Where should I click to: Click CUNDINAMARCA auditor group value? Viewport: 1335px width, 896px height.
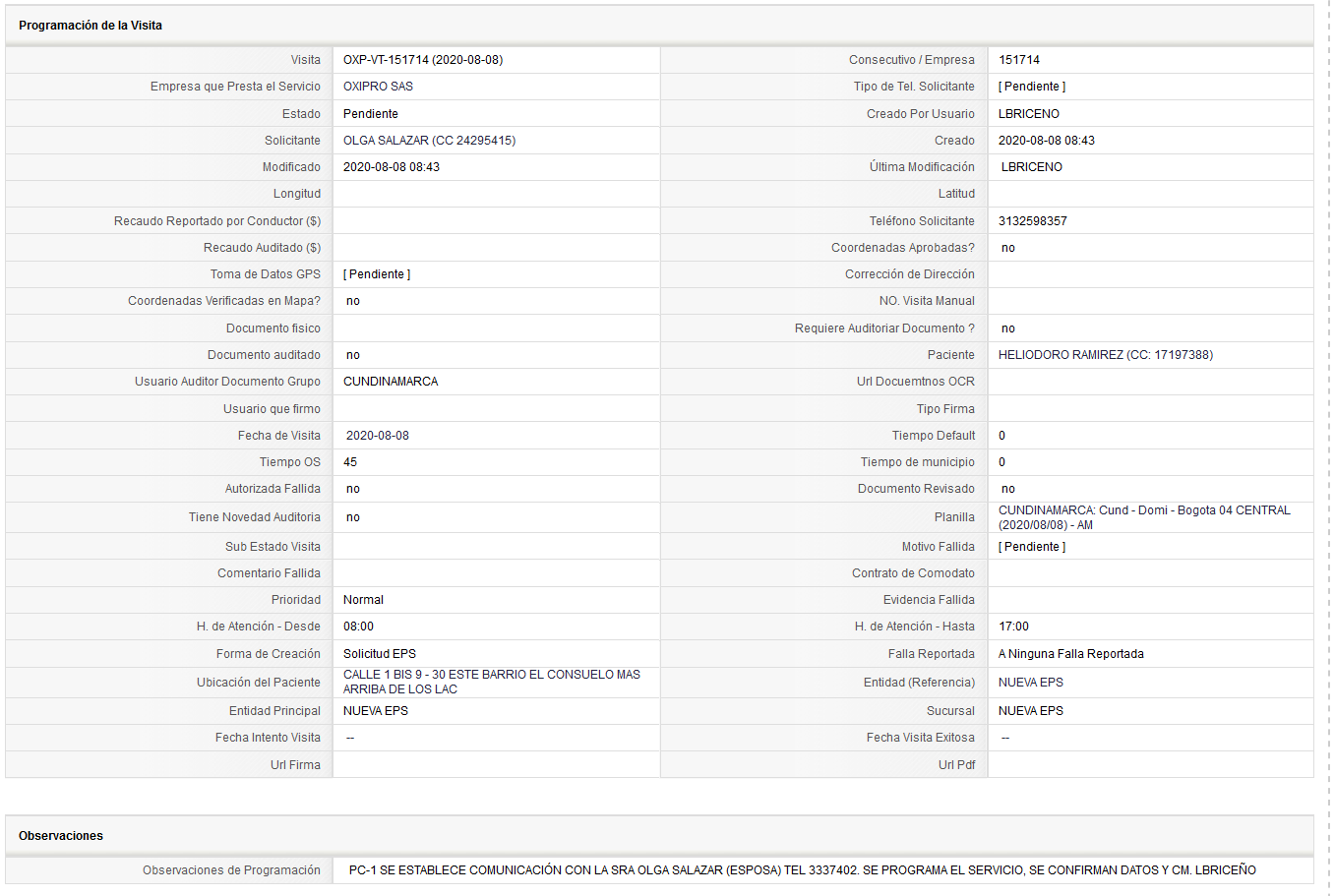click(x=391, y=382)
